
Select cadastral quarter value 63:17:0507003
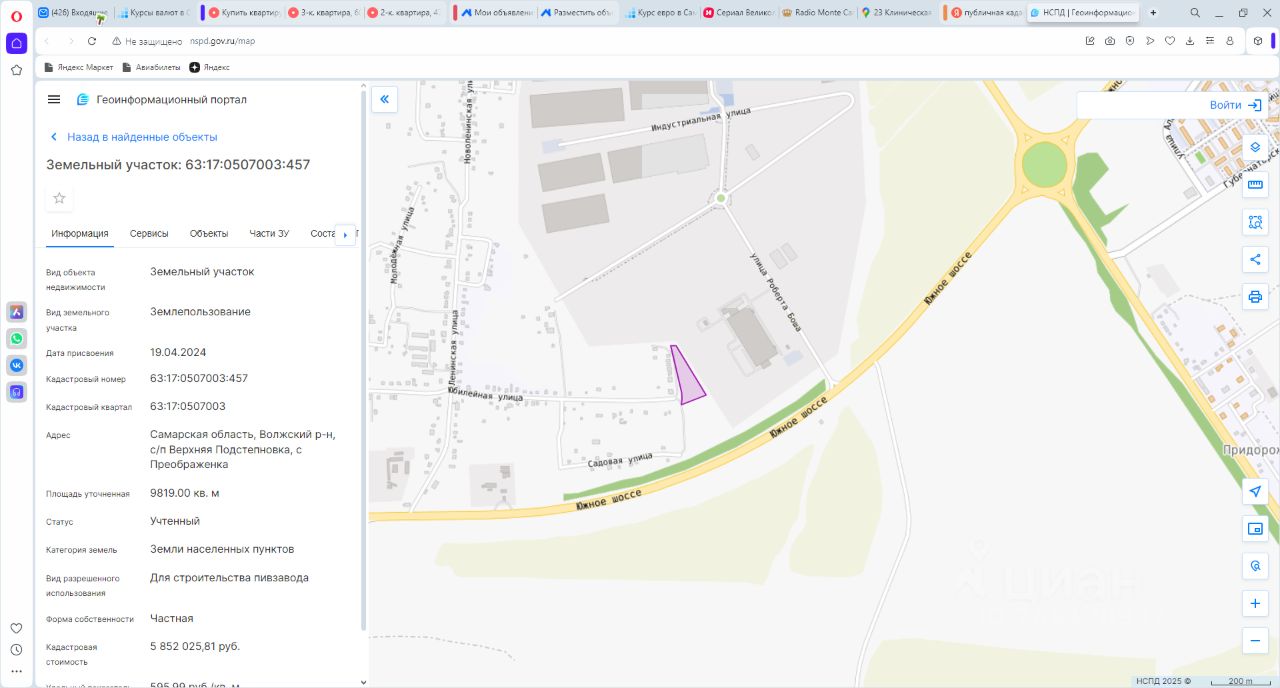click(x=188, y=406)
